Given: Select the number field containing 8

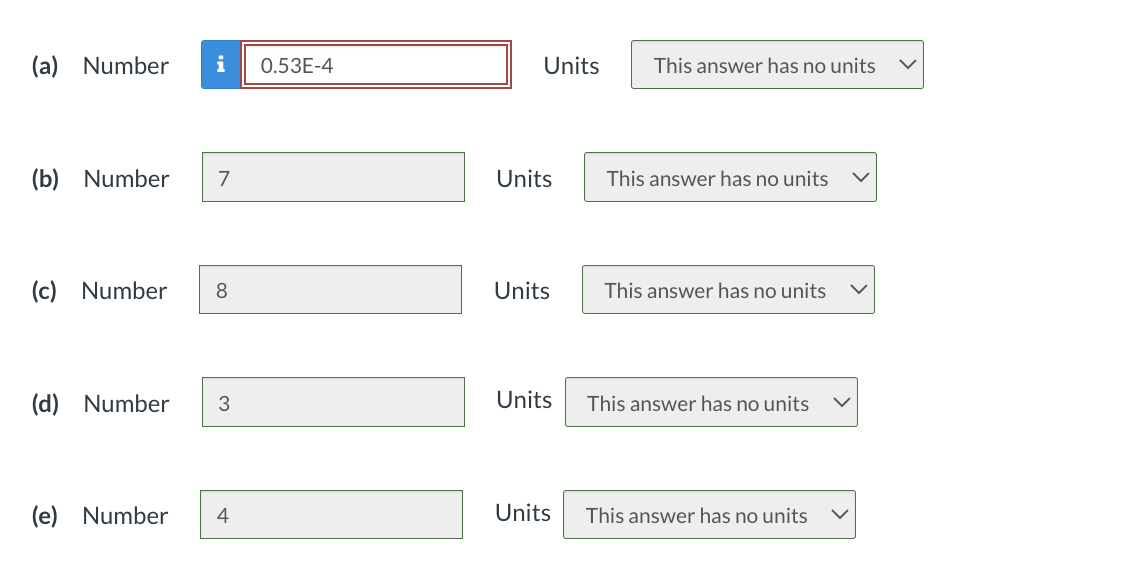Looking at the screenshot, I should click(x=330, y=289).
